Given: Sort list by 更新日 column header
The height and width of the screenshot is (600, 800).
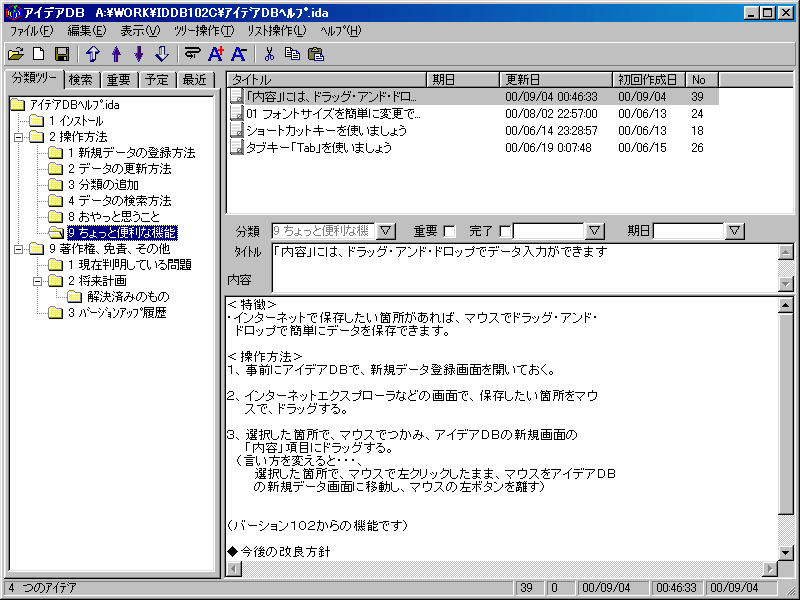Looking at the screenshot, I should click(x=556, y=80).
